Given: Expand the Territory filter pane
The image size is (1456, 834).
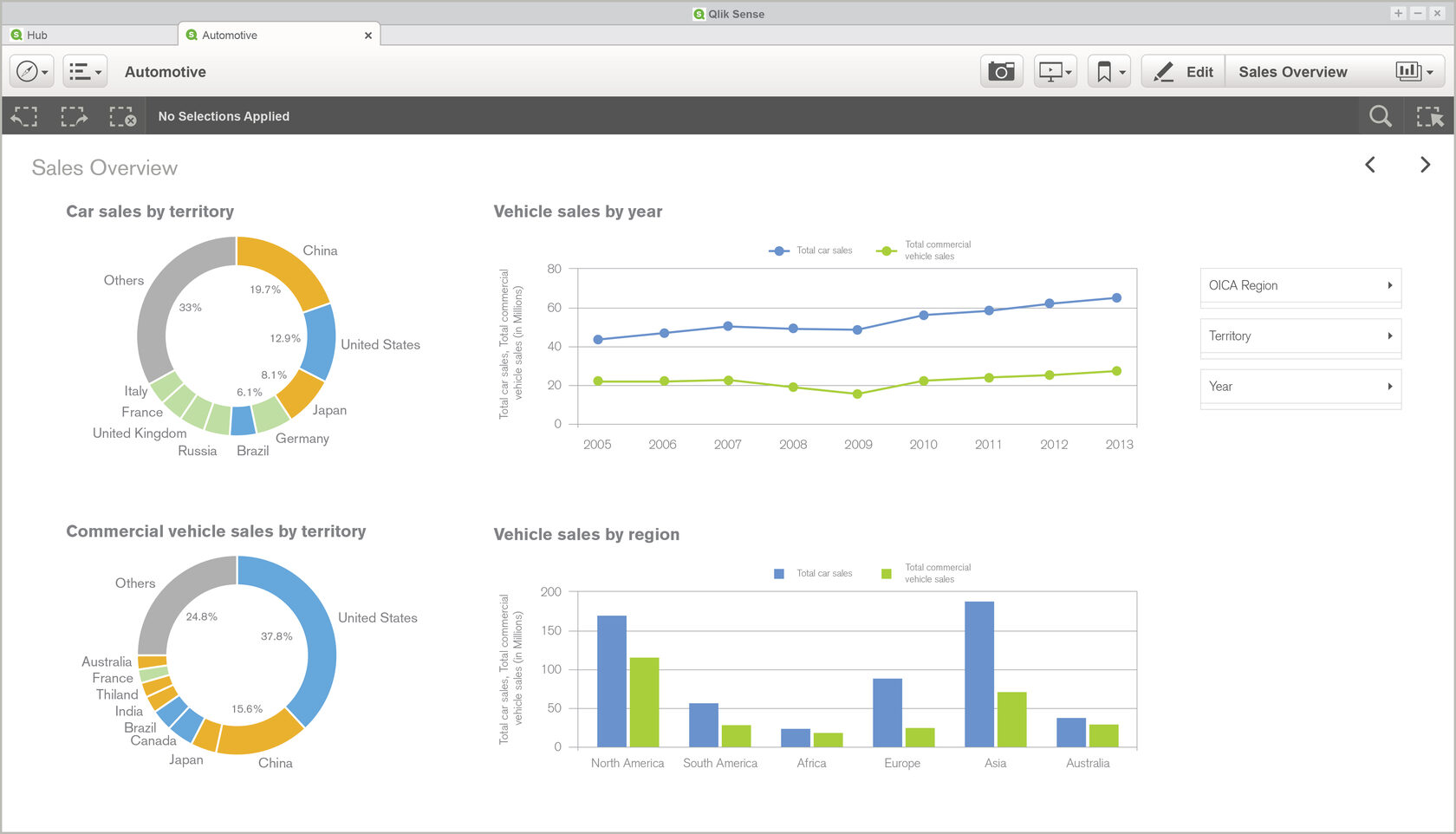Looking at the screenshot, I should coord(1300,336).
